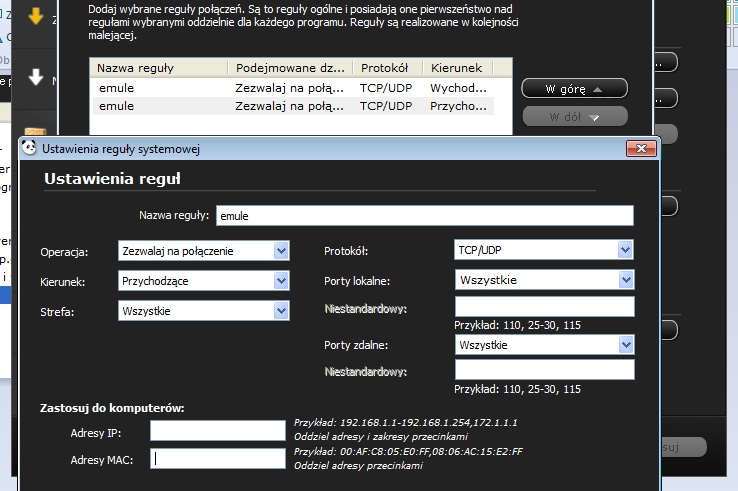This screenshot has width=738, height=491.
Task: Focus Niestandardowy field under Porty lokalne
Action: tap(544, 306)
